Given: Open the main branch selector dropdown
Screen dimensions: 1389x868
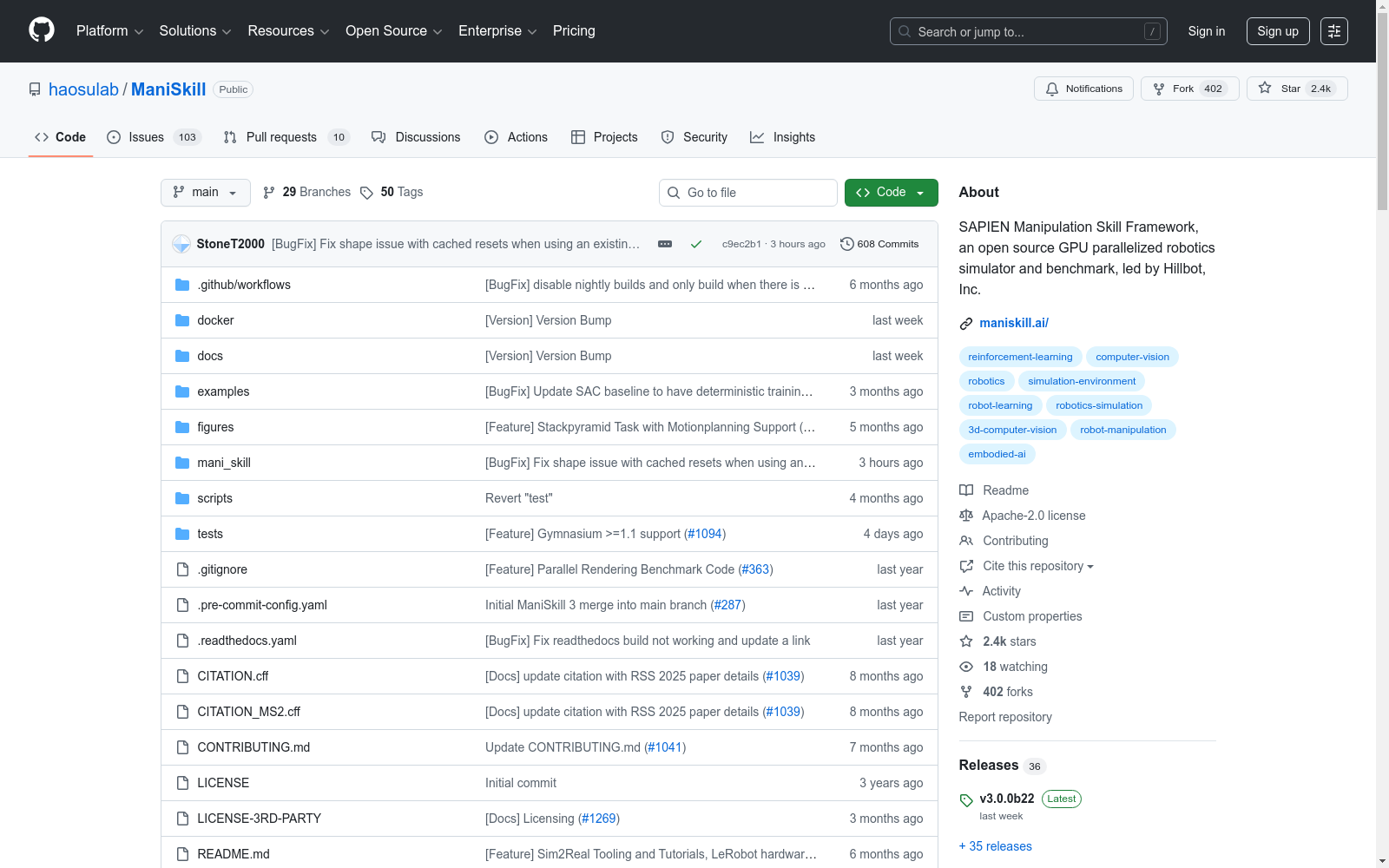Looking at the screenshot, I should click(x=206, y=193).
